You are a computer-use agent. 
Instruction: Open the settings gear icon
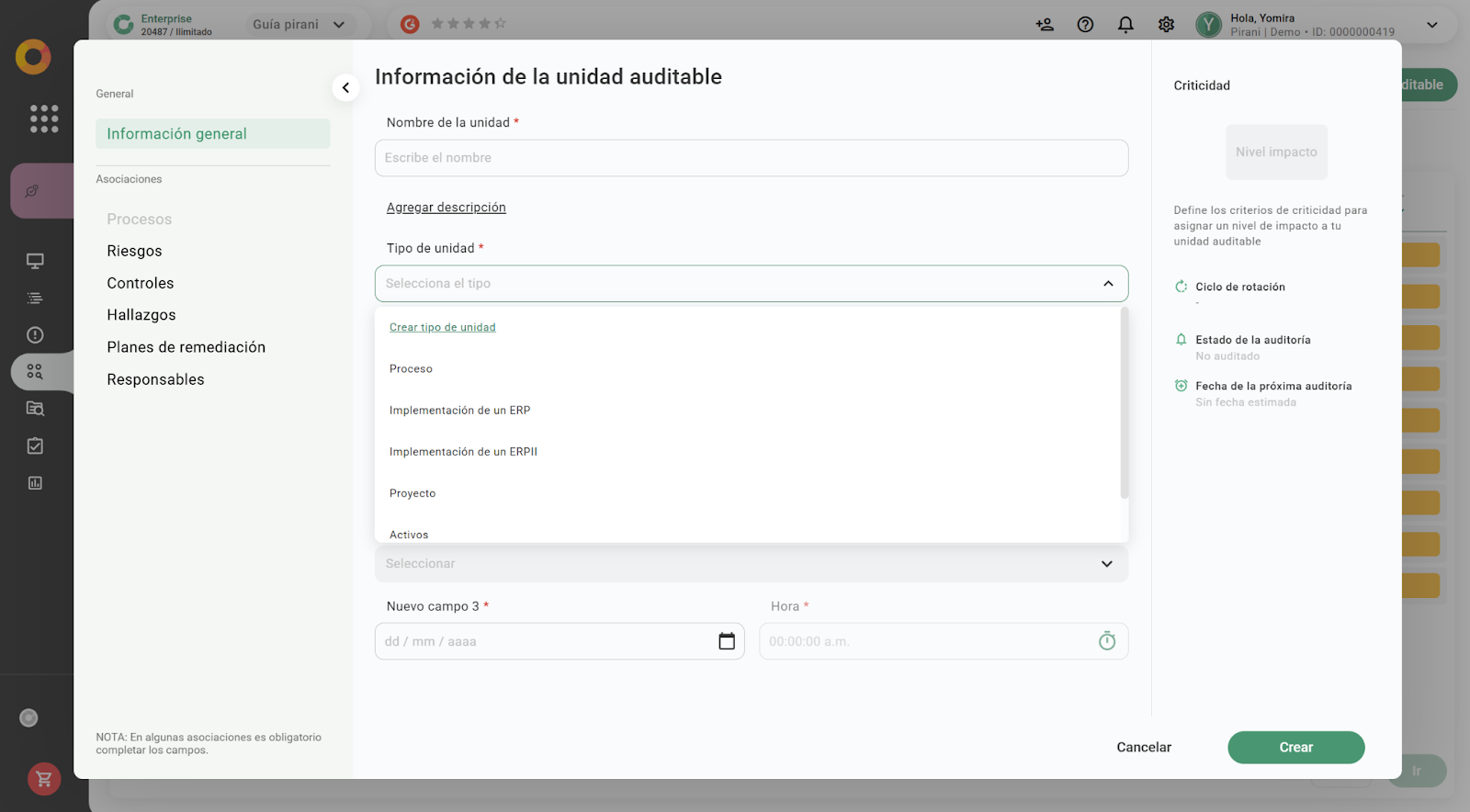pyautogui.click(x=1165, y=25)
